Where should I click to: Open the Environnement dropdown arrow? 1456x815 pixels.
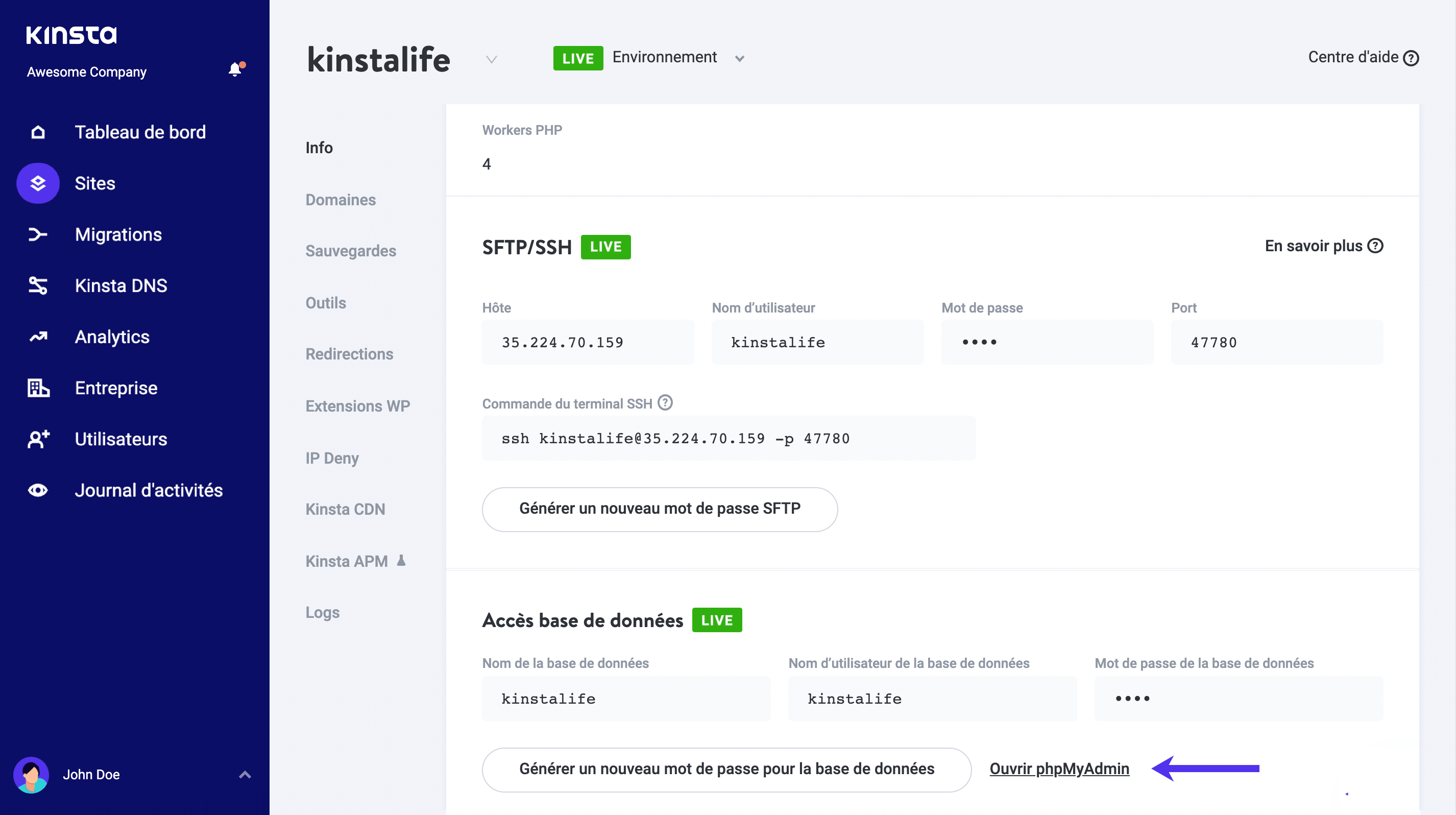point(739,59)
